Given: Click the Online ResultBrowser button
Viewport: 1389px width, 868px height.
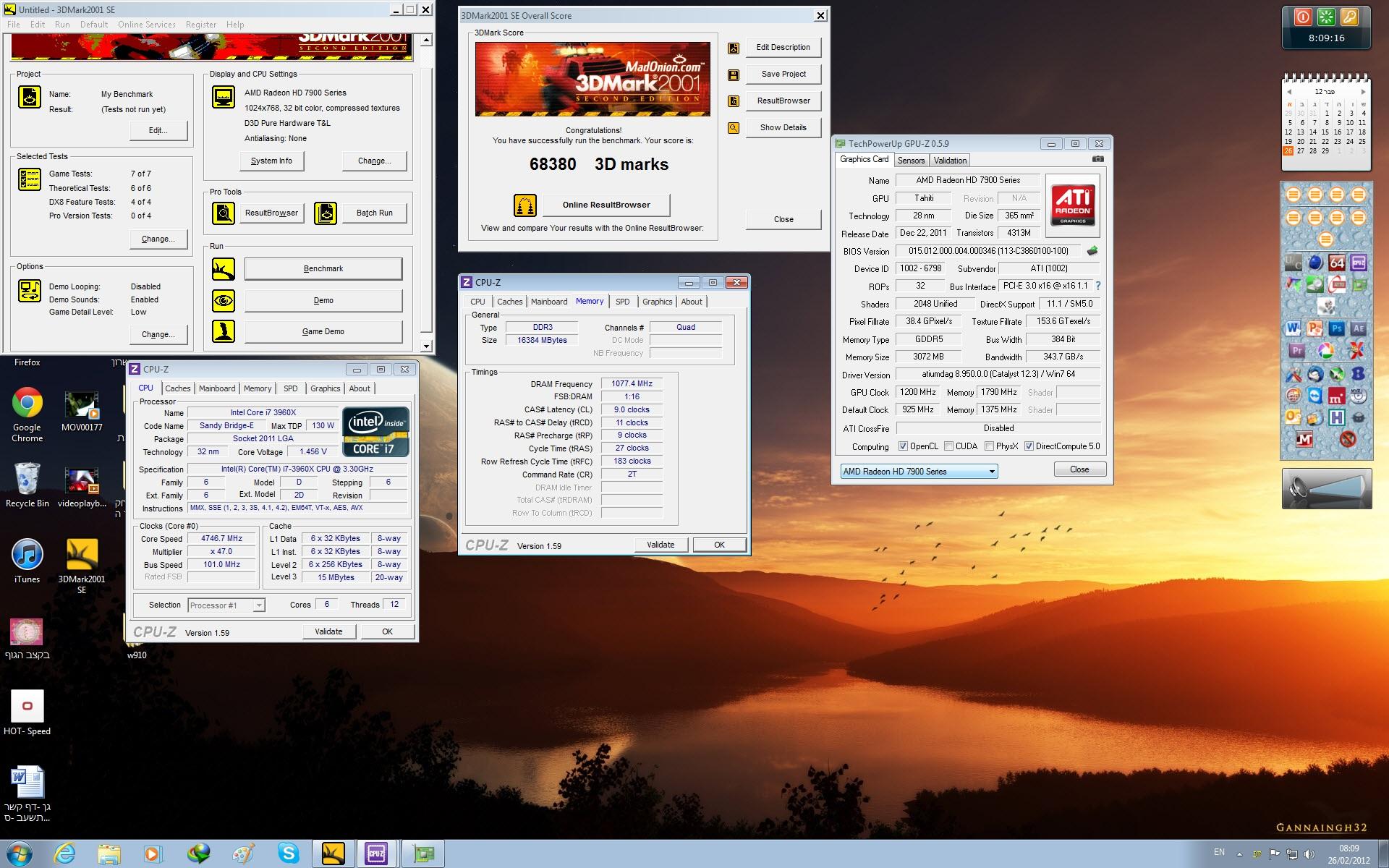Looking at the screenshot, I should 606,205.
